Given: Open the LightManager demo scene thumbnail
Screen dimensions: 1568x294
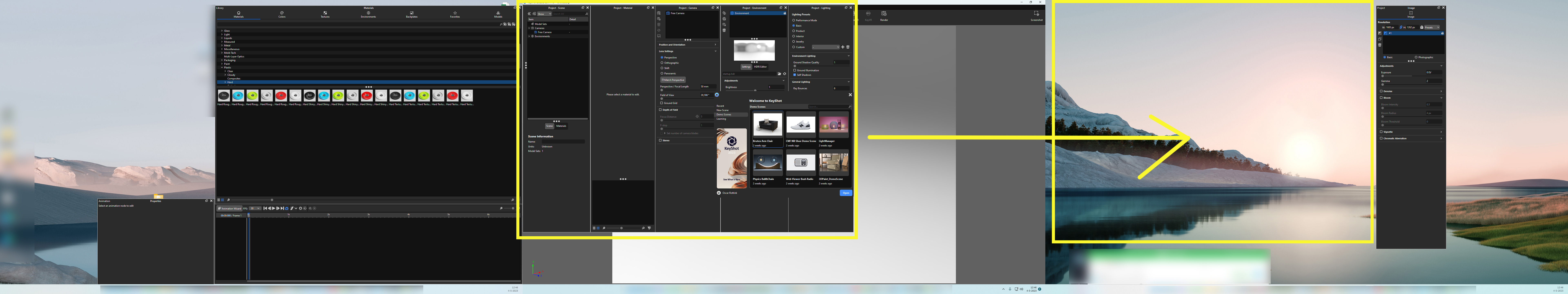Looking at the screenshot, I should [834, 125].
